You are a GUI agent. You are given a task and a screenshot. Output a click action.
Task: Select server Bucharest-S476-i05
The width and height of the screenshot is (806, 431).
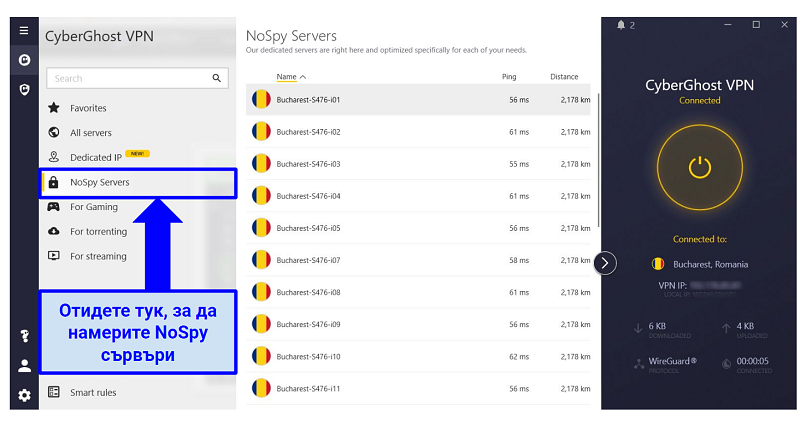click(418, 228)
